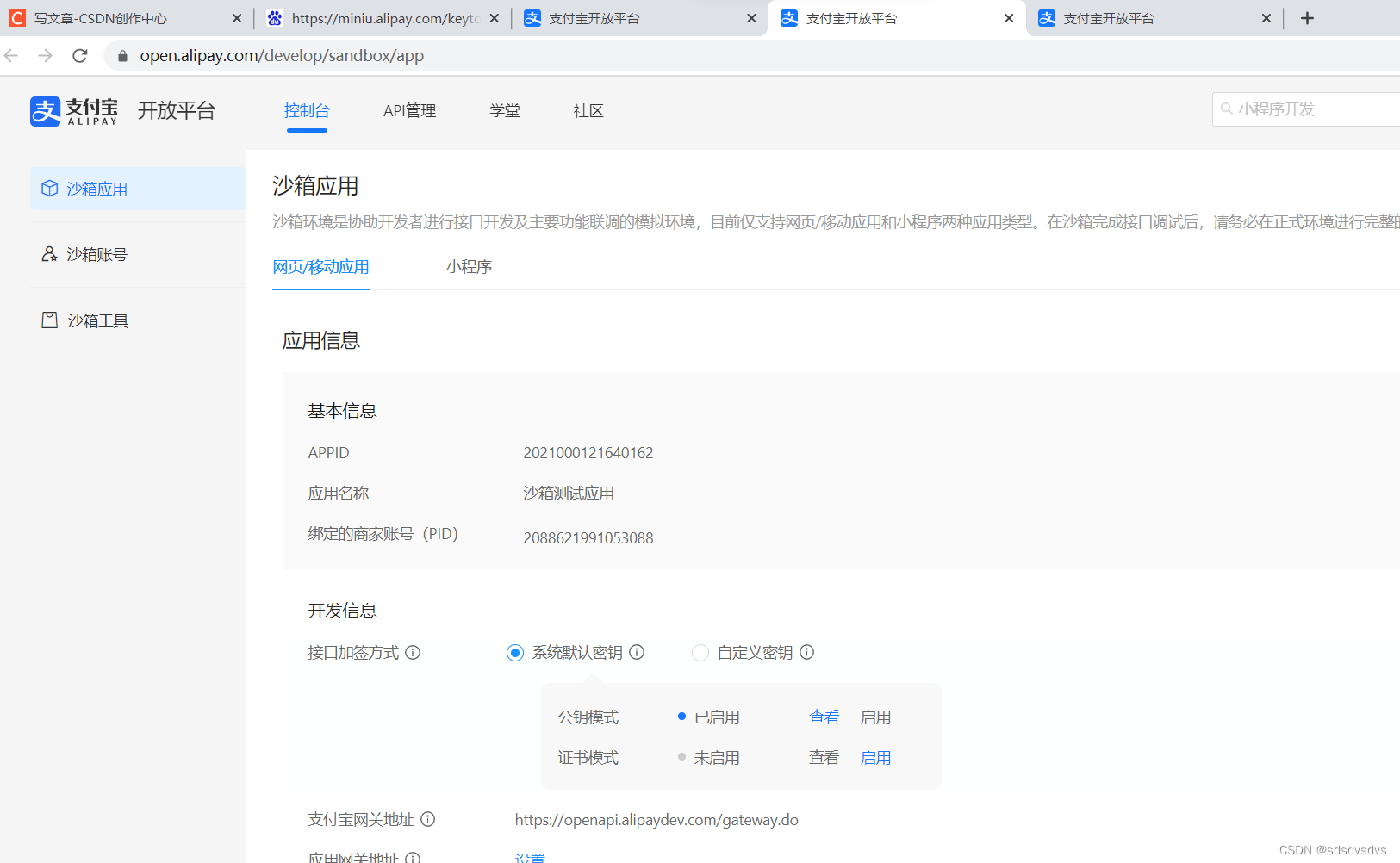The height and width of the screenshot is (863, 1400).
Task: Click the CSDN tab favicon
Action: [16, 18]
